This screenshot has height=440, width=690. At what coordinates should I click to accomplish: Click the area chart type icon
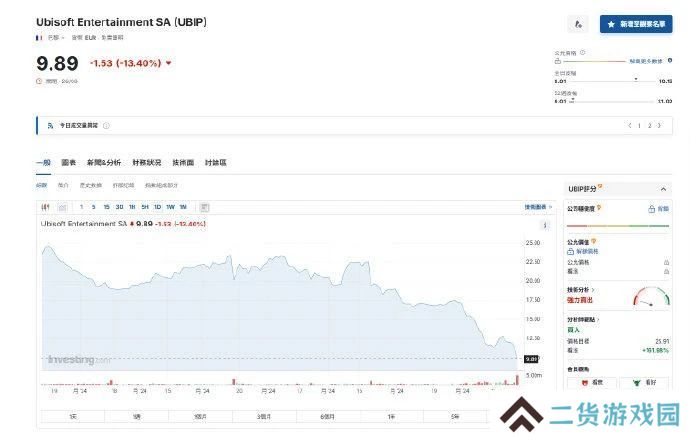[62, 207]
